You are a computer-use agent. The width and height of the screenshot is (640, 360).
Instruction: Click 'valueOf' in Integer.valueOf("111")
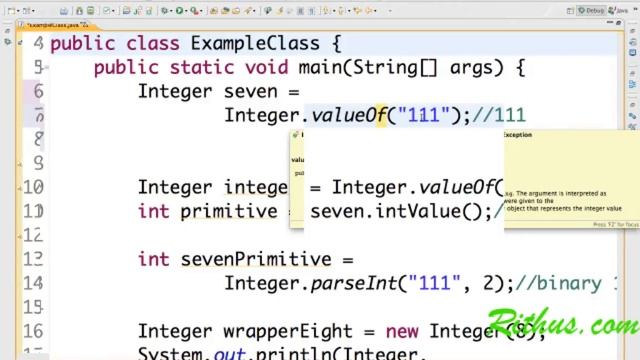tap(349, 115)
